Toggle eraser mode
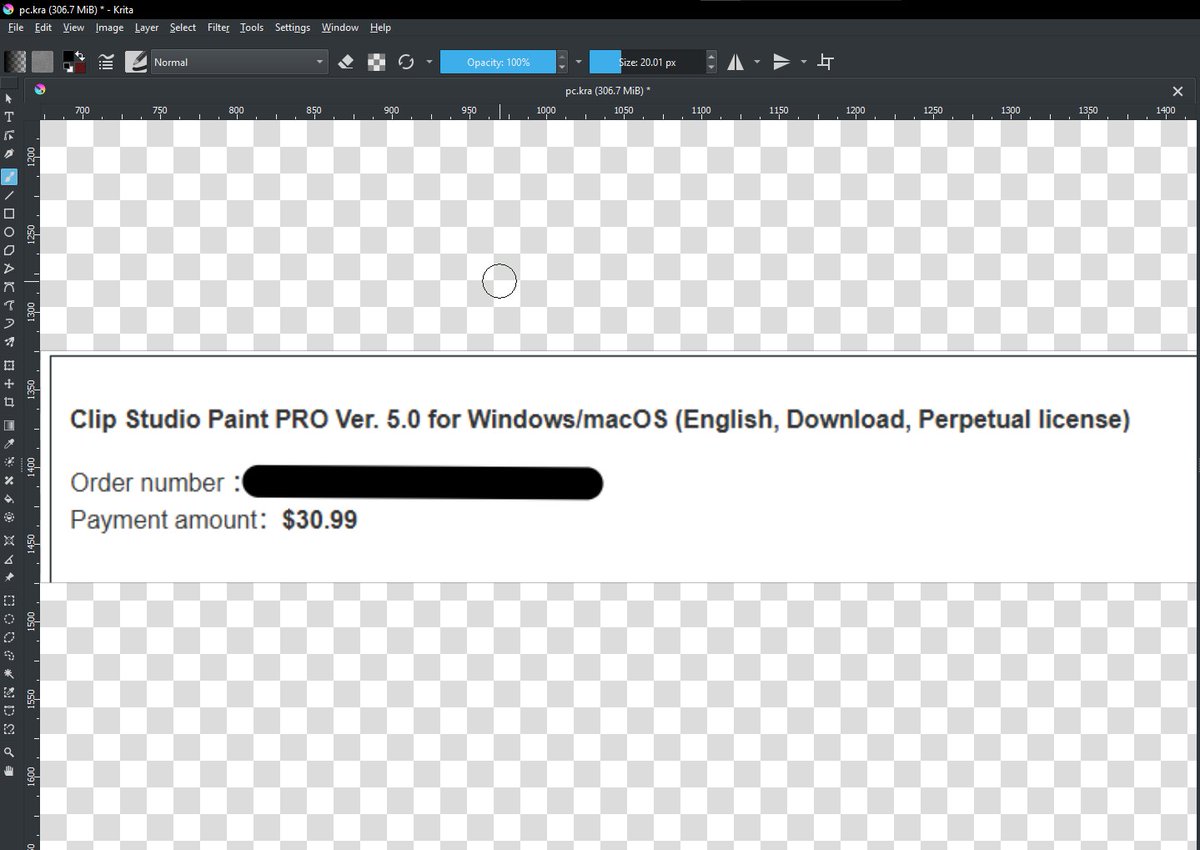The height and width of the screenshot is (850, 1200). [346, 62]
